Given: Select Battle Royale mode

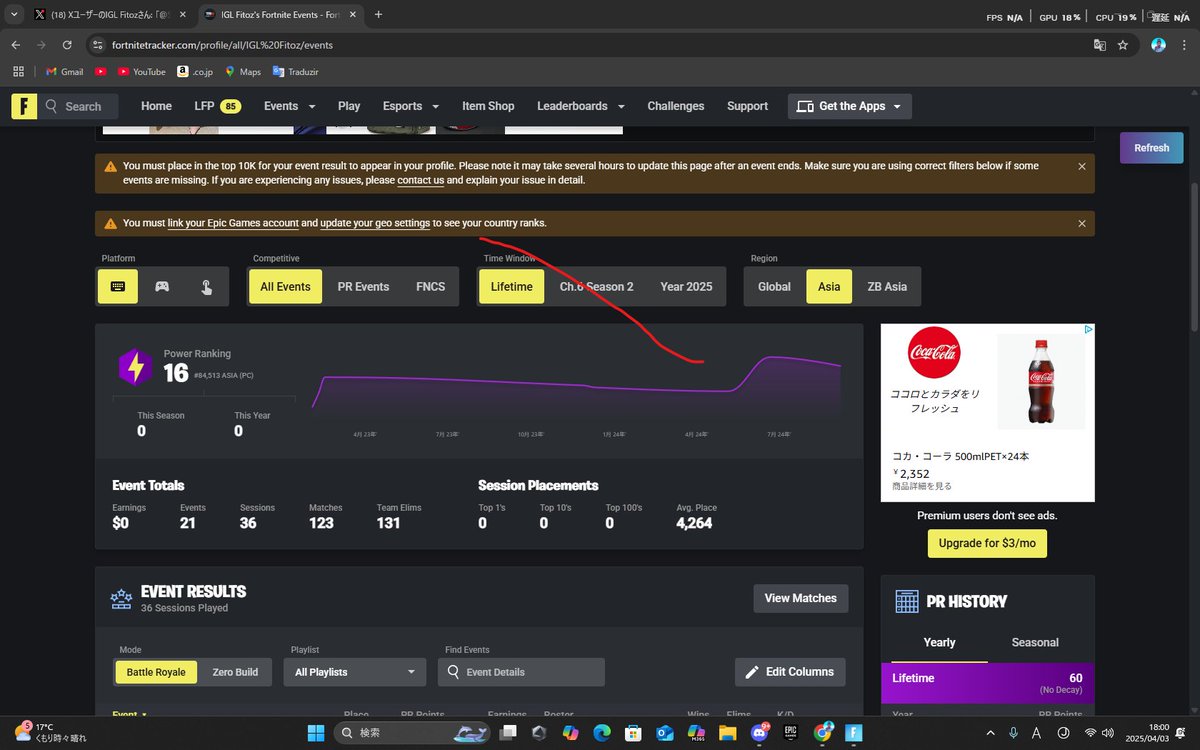Looking at the screenshot, I should point(156,672).
